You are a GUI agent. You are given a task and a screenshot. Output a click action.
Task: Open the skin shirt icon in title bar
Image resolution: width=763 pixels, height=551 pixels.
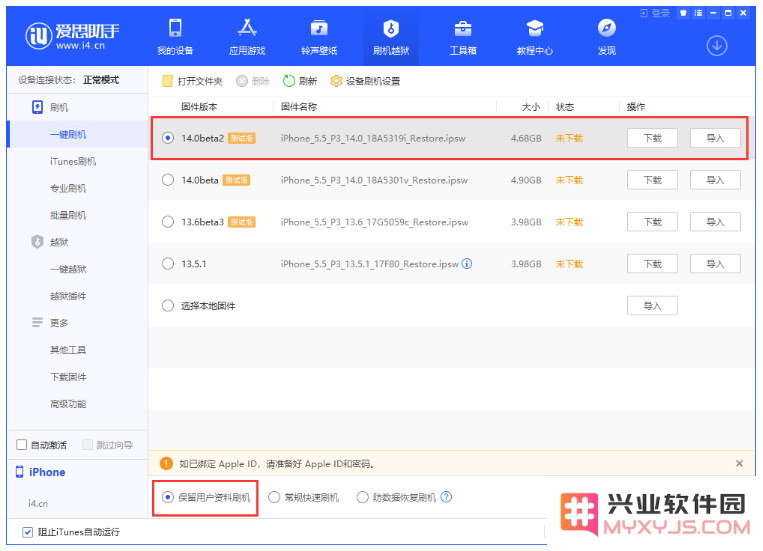[x=683, y=13]
